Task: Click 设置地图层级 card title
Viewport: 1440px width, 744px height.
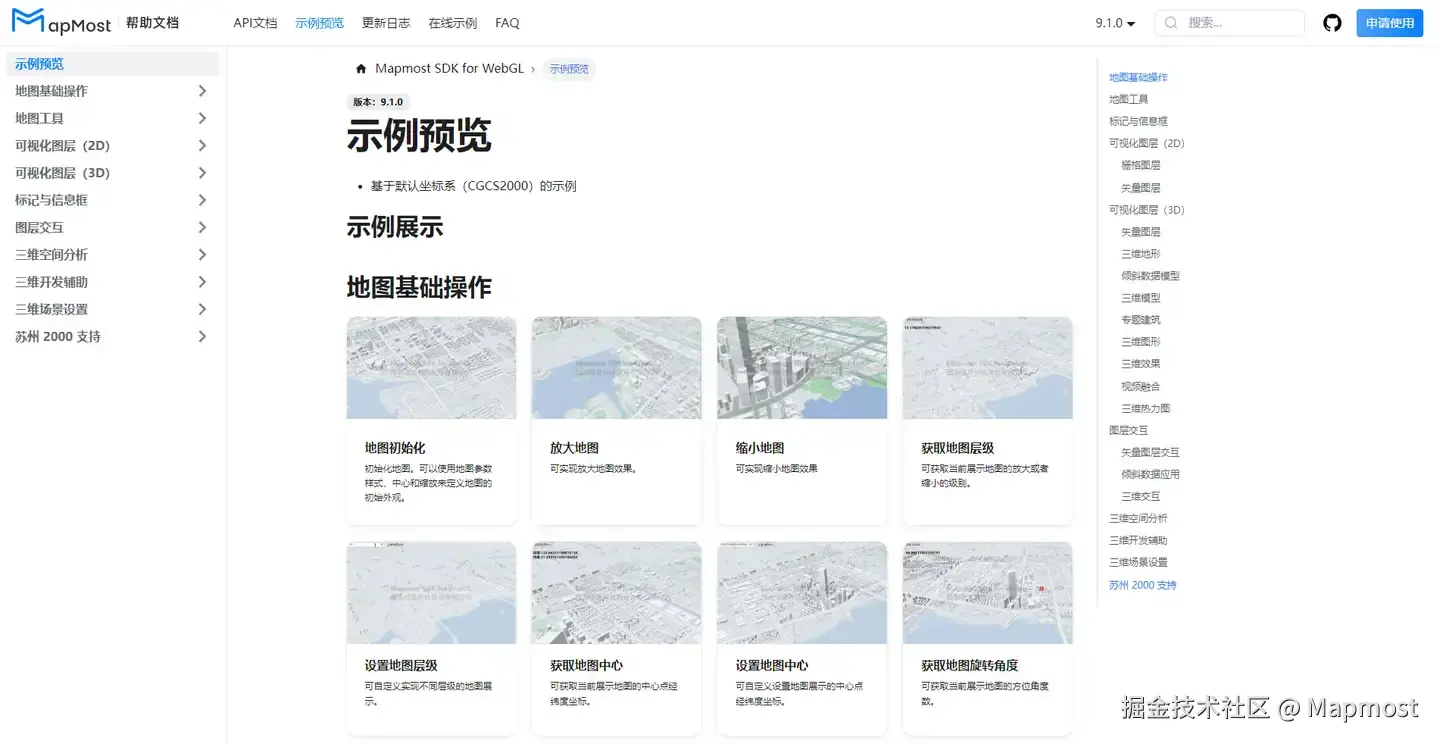Action: [x=401, y=665]
